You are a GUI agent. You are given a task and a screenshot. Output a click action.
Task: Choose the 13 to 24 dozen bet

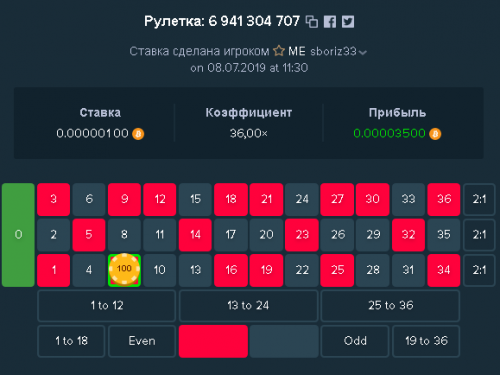pos(248,306)
